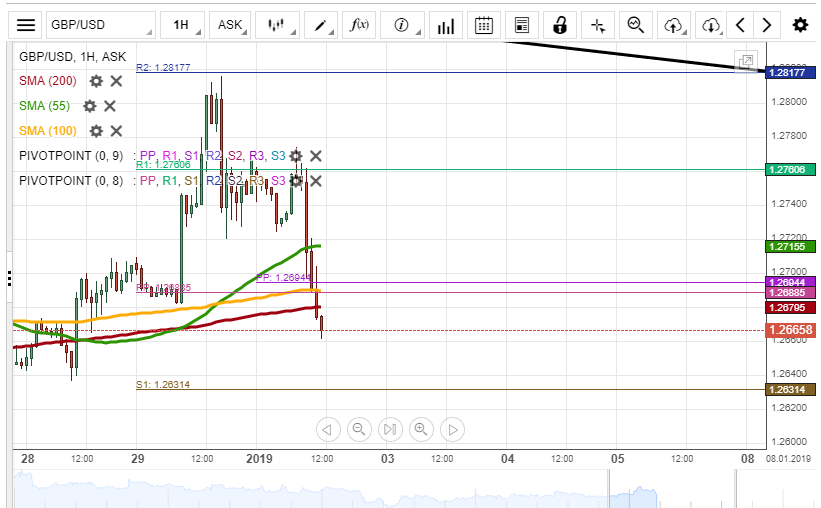Image resolution: width=821 pixels, height=508 pixels.
Task: Toggle the padlock lock icon
Action: (560, 25)
